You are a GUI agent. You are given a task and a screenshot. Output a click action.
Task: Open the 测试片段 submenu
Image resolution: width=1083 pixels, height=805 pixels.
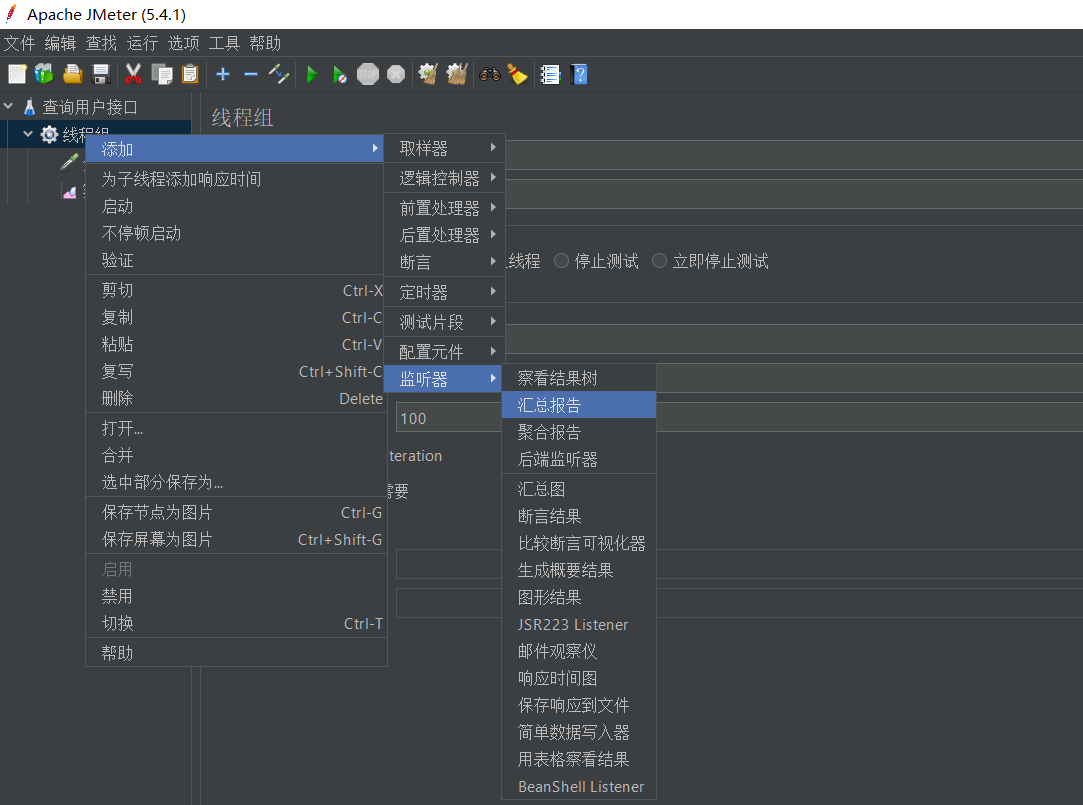(x=445, y=322)
